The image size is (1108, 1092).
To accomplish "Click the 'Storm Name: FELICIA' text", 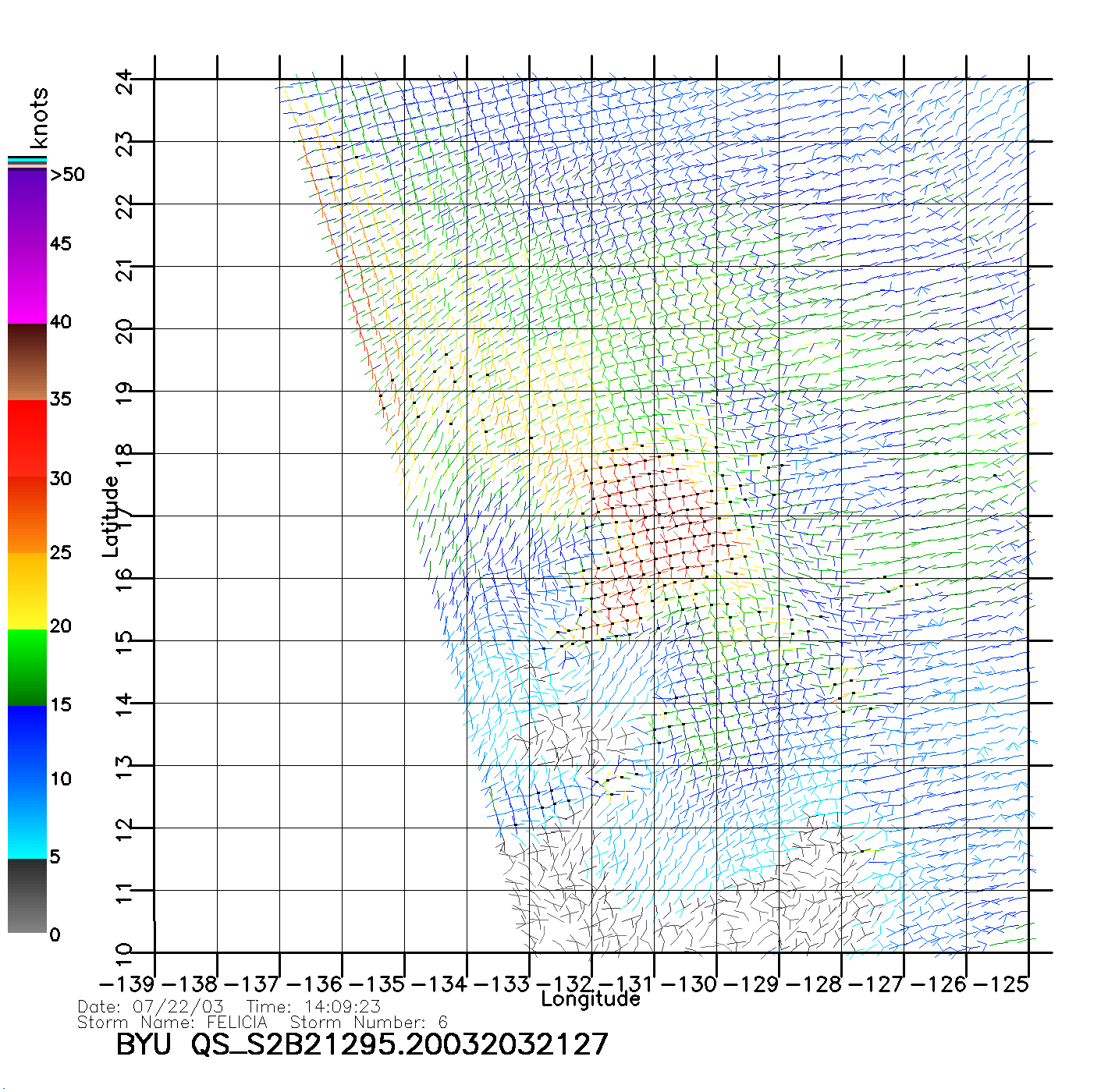I will (172, 1023).
